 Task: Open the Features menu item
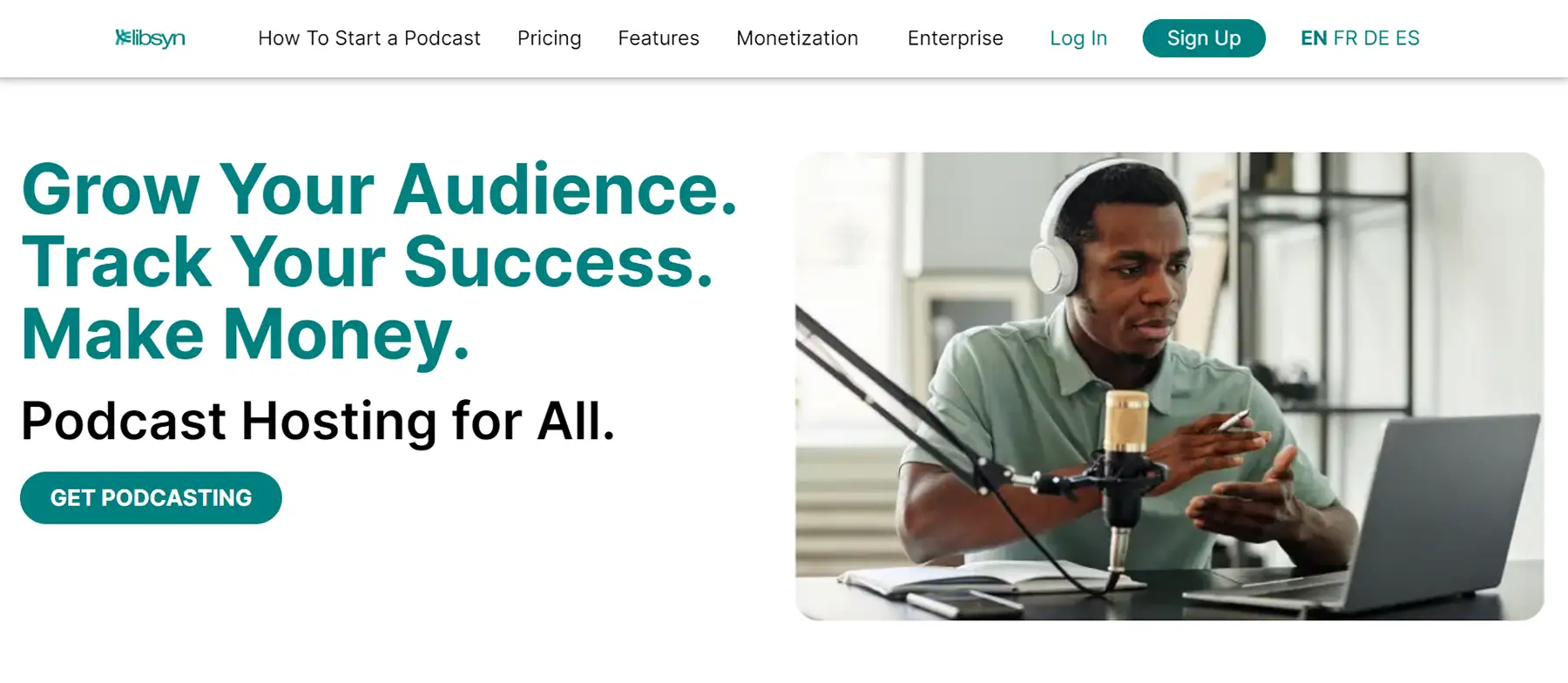[x=659, y=38]
